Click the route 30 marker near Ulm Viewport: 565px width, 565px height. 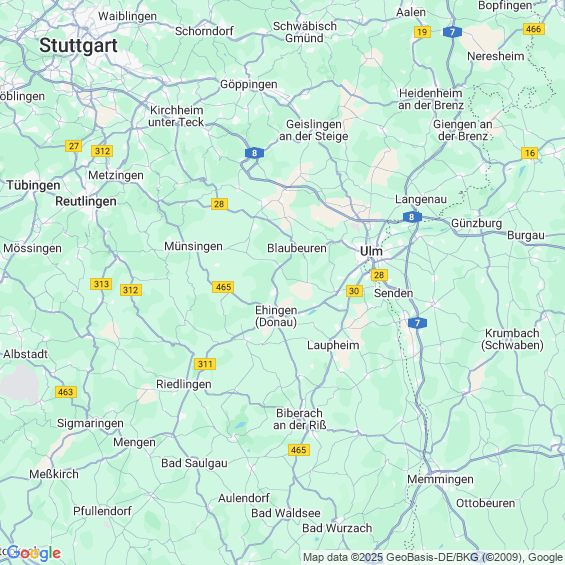tap(354, 291)
